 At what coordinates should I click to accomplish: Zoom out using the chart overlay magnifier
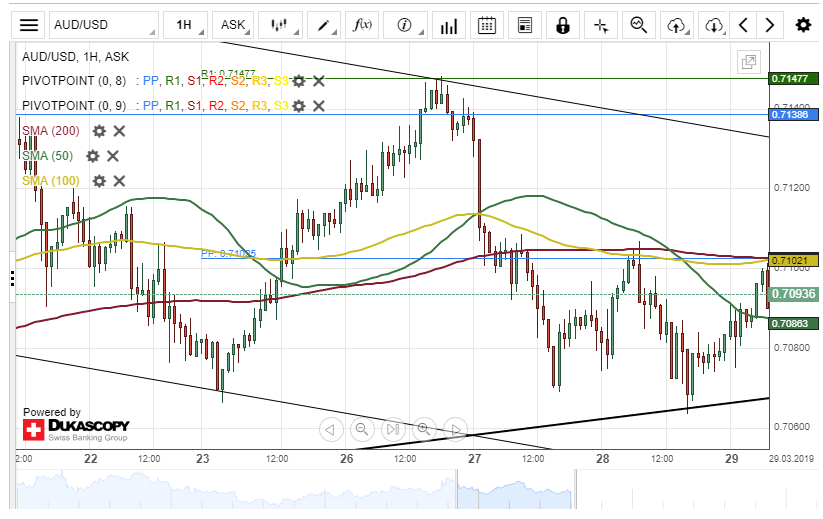pyautogui.click(x=362, y=430)
